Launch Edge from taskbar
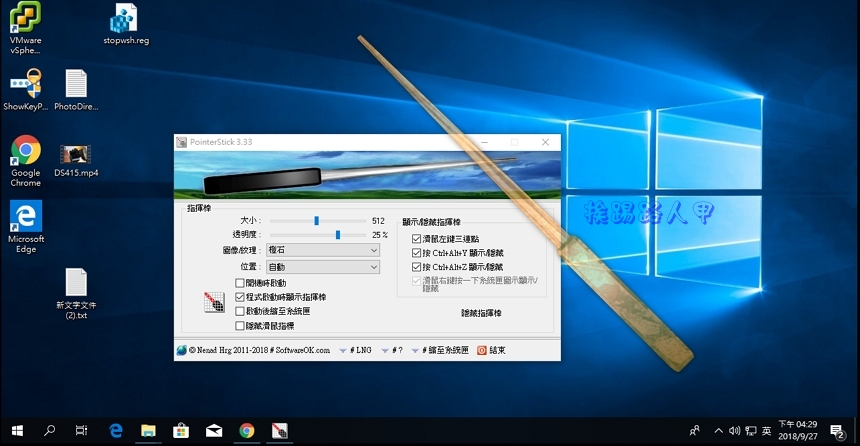This screenshot has height=446, width=860. point(115,431)
